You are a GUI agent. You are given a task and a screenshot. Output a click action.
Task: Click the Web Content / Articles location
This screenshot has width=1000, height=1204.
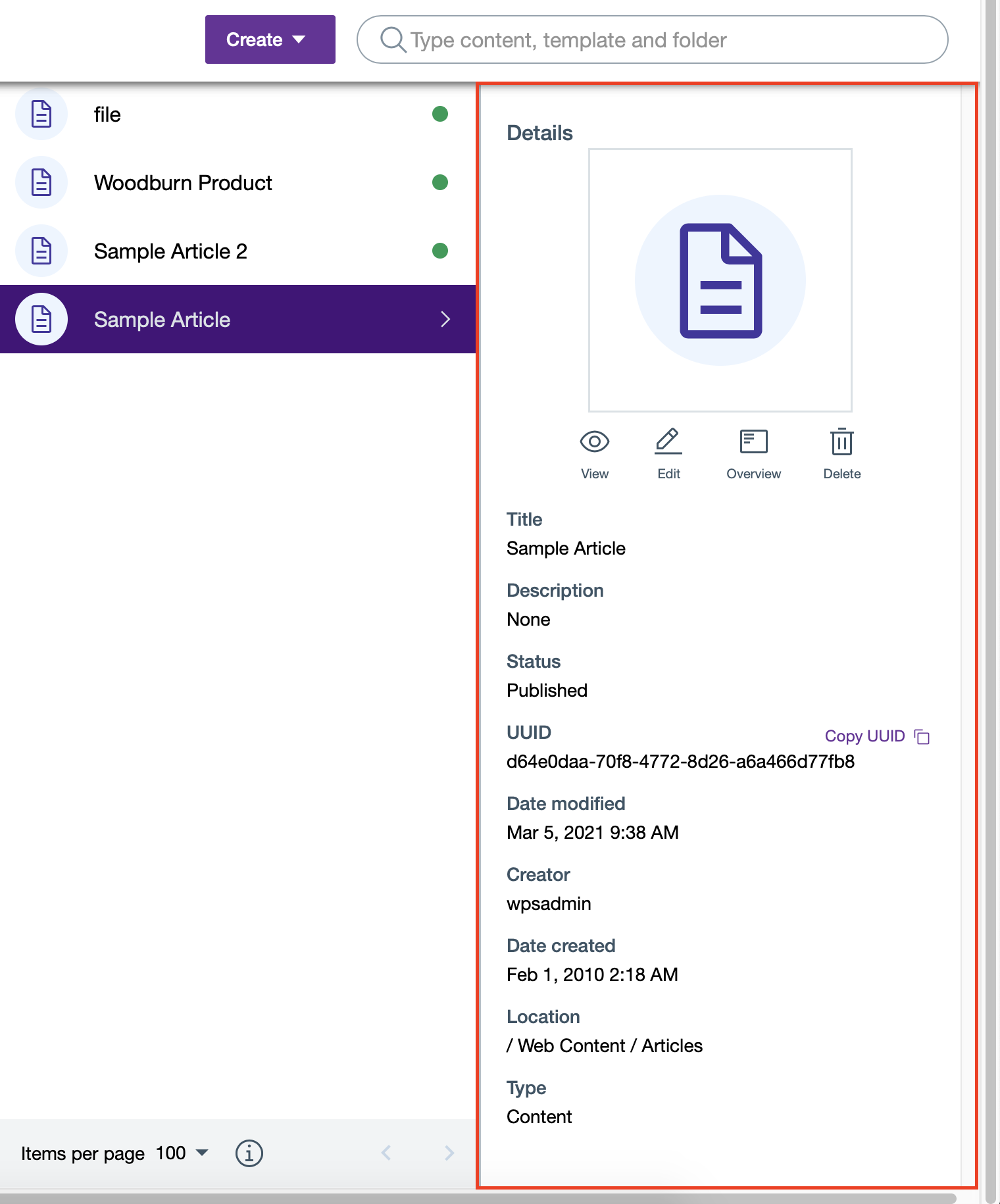[605, 1046]
